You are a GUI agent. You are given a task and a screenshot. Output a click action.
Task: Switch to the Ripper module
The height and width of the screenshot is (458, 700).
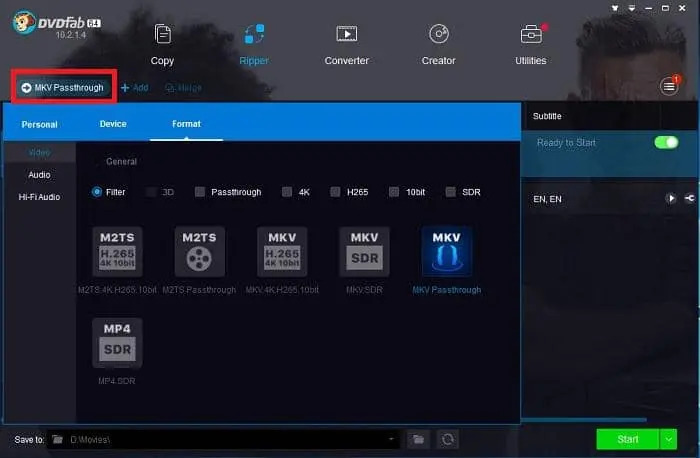click(254, 45)
